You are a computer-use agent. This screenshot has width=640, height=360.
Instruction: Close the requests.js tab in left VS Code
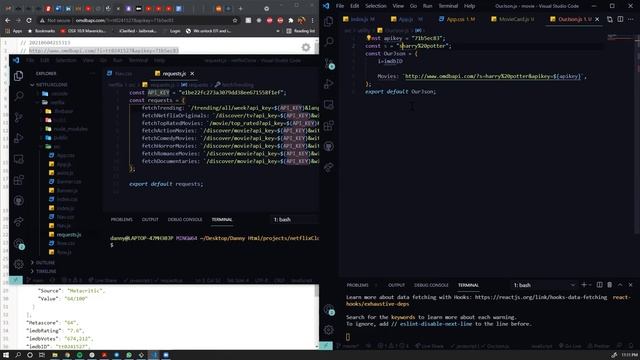(x=192, y=73)
